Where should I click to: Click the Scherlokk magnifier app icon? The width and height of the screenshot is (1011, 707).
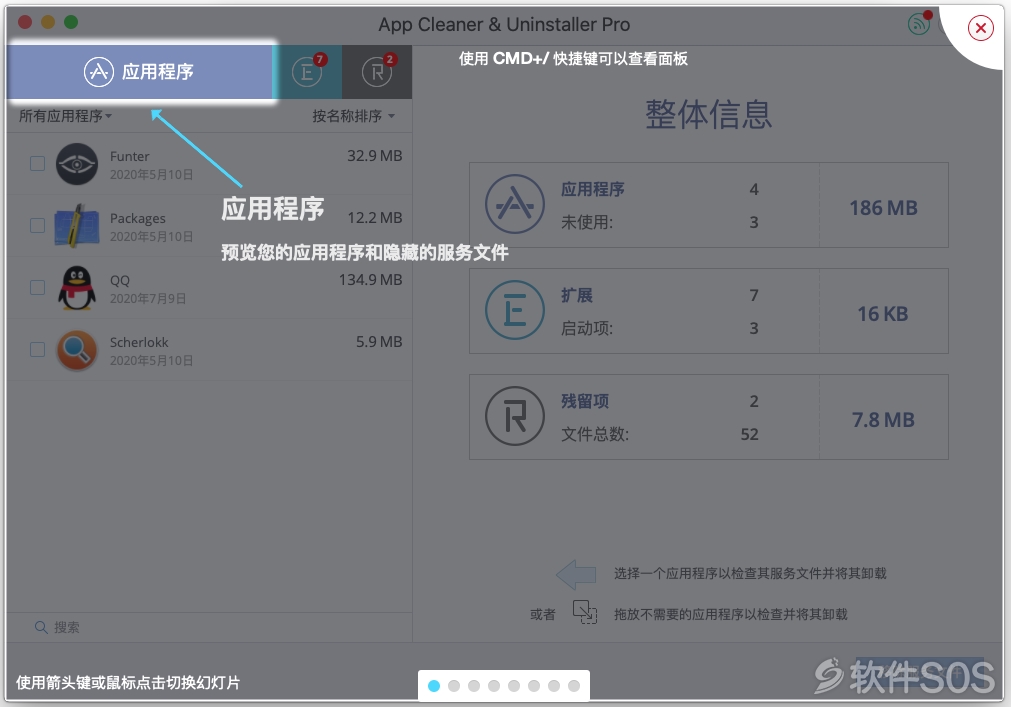point(77,350)
